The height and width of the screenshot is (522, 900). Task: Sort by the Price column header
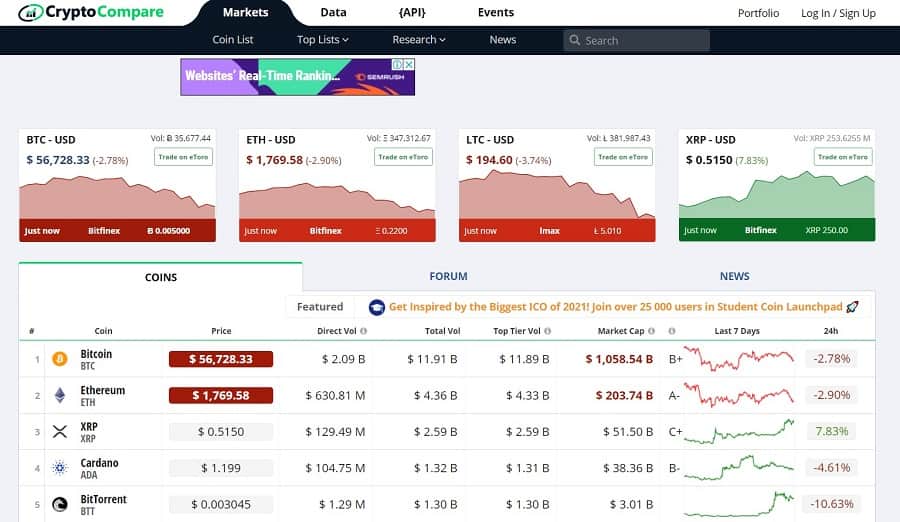tap(221, 331)
